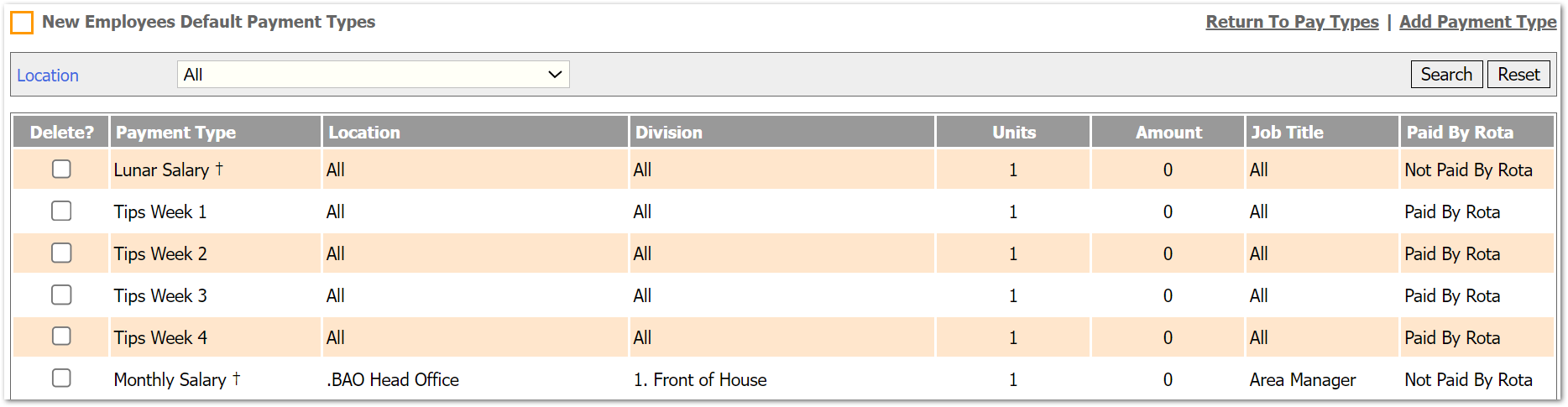Check the delete box for Tips Week 1
The width and height of the screenshot is (1568, 407).
click(61, 211)
